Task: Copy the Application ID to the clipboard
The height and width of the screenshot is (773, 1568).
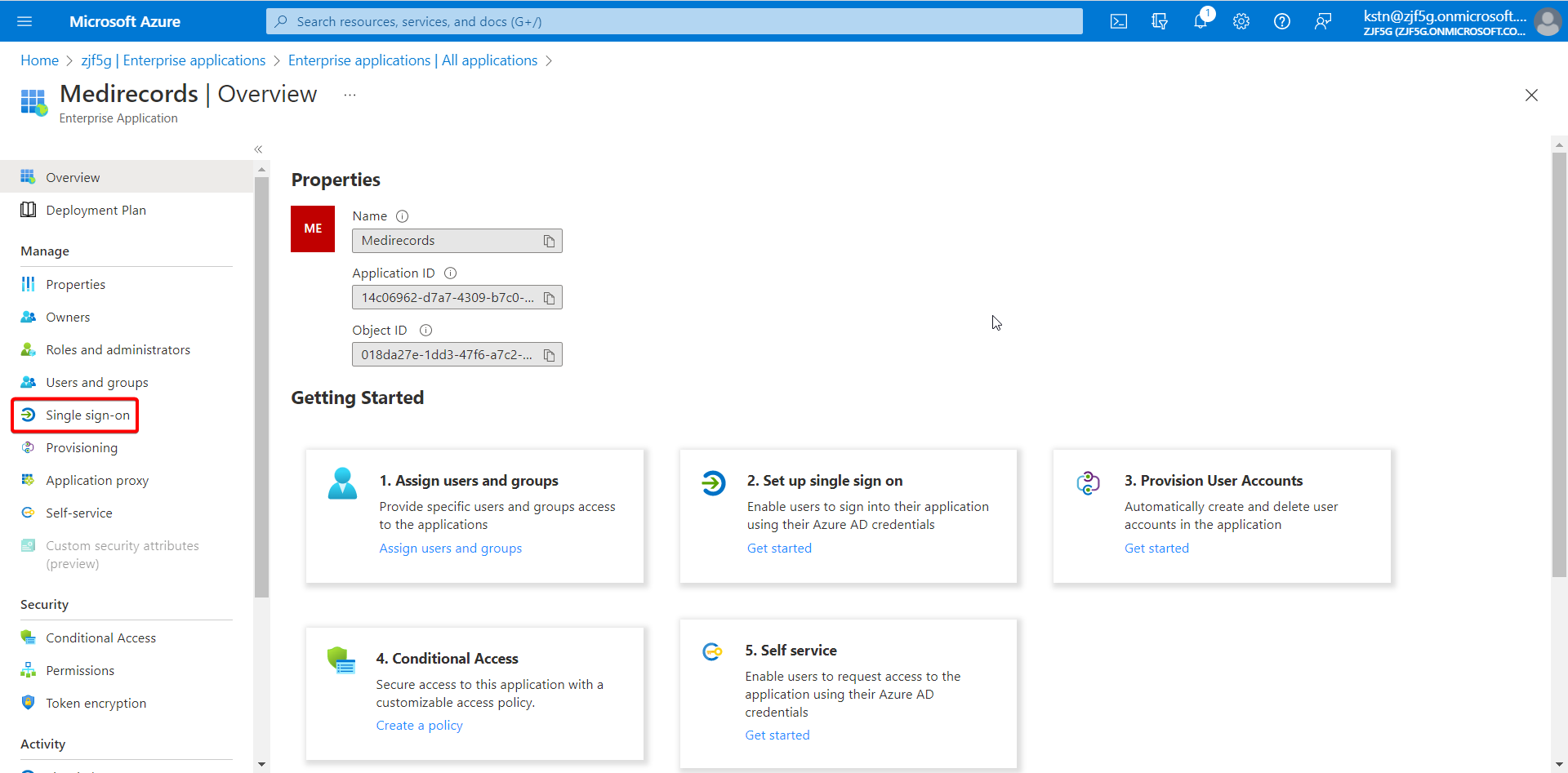Action: point(550,298)
